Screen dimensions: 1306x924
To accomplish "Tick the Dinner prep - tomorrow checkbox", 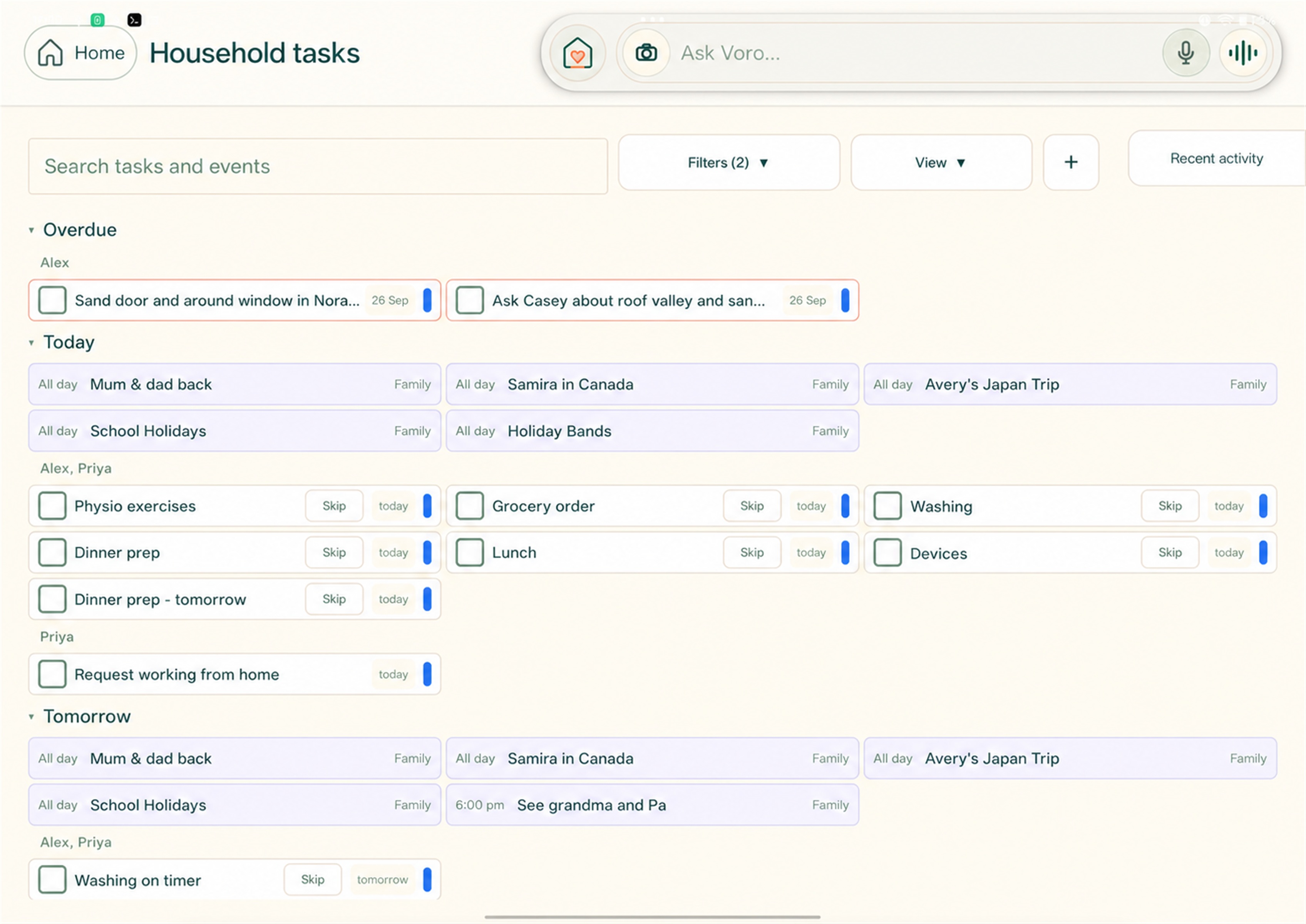I will 52,599.
